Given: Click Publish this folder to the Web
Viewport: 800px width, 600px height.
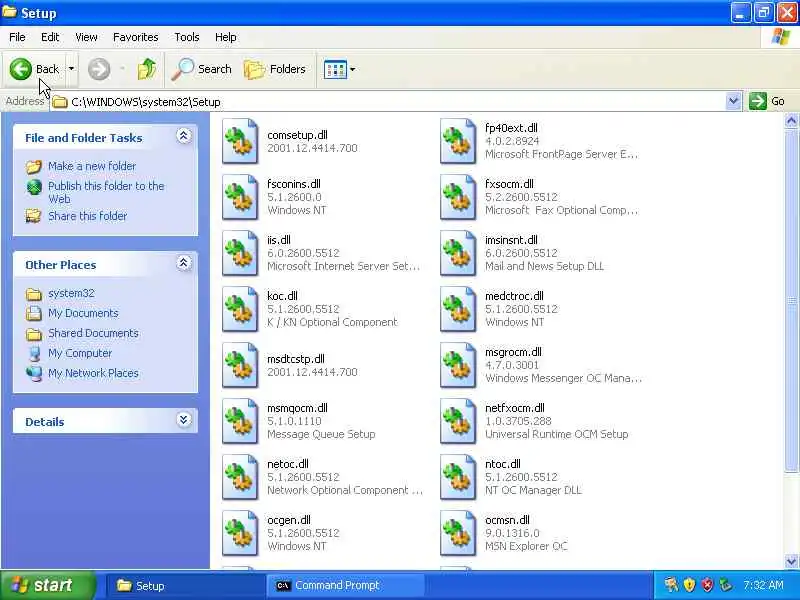Looking at the screenshot, I should coord(106,192).
